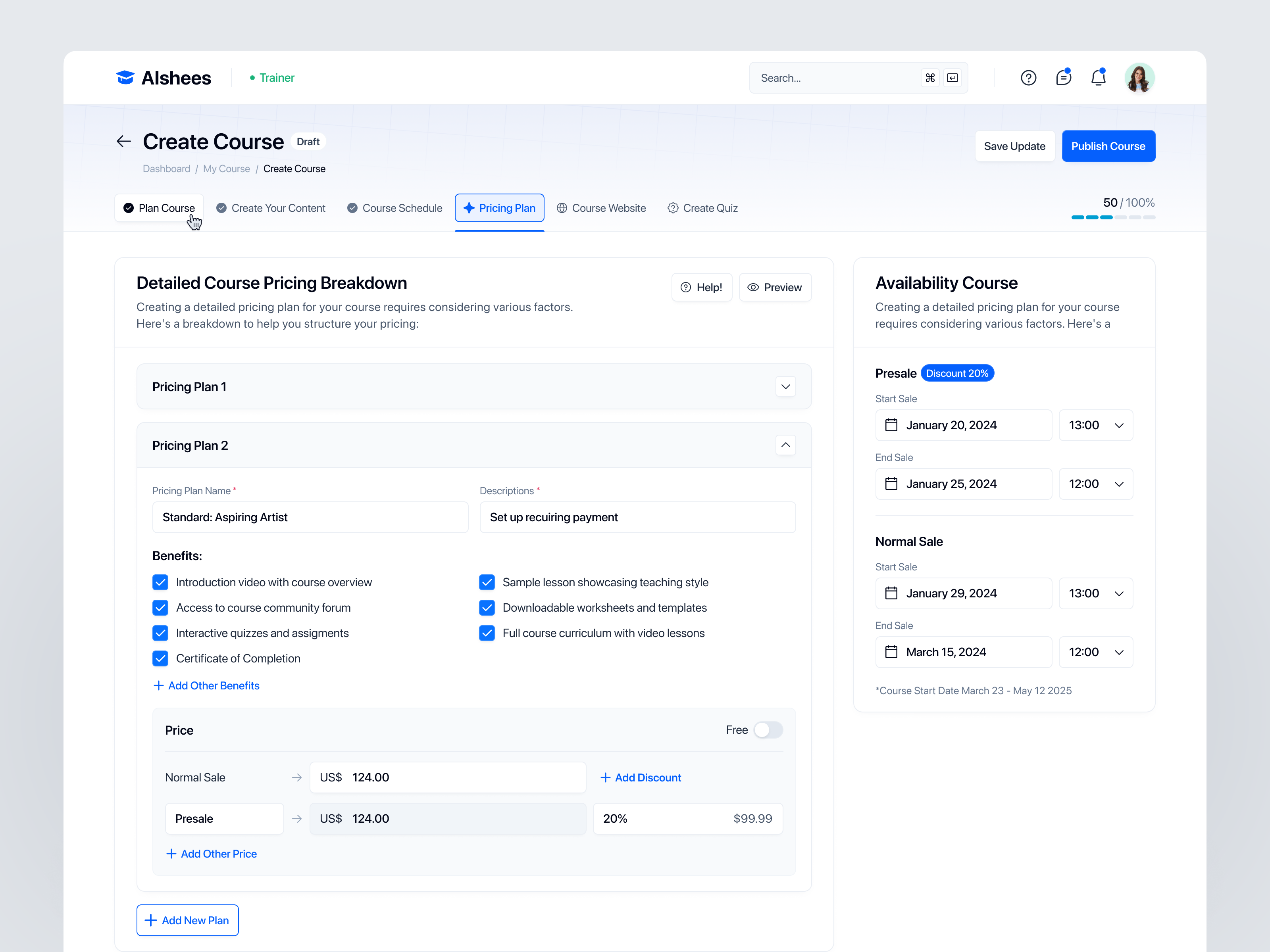Click the Alshees graduation cap logo
The height and width of the screenshot is (952, 1270).
click(125, 77)
